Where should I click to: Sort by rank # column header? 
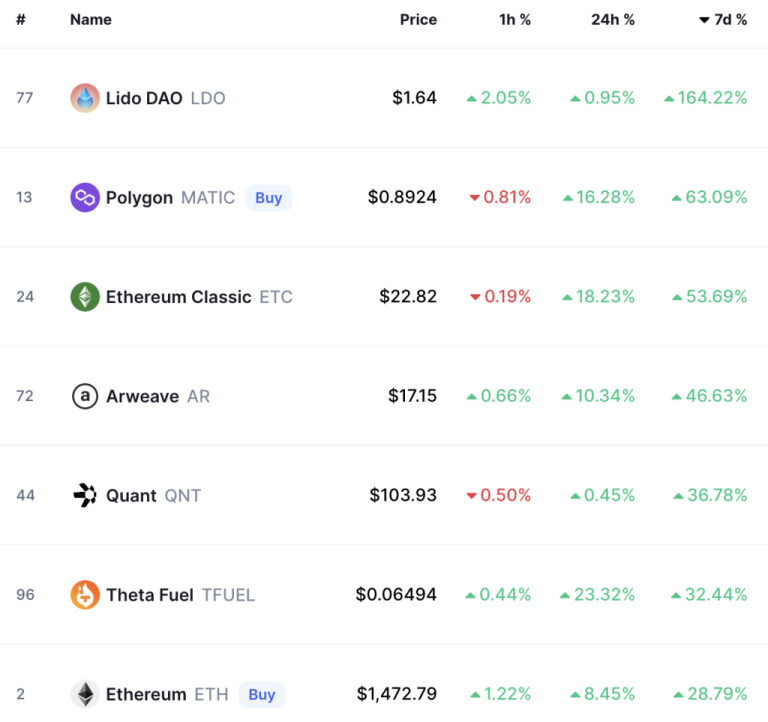(x=21, y=20)
